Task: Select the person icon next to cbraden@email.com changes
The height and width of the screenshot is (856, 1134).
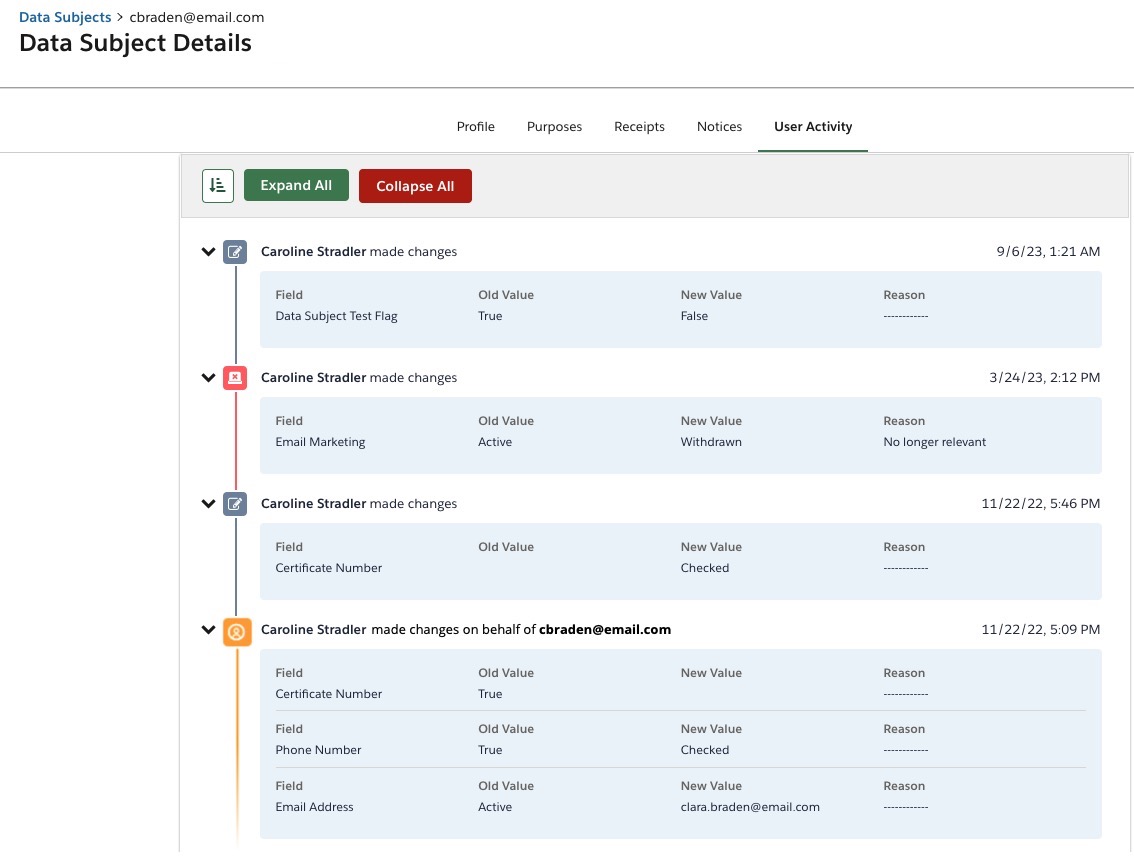Action: tap(236, 630)
